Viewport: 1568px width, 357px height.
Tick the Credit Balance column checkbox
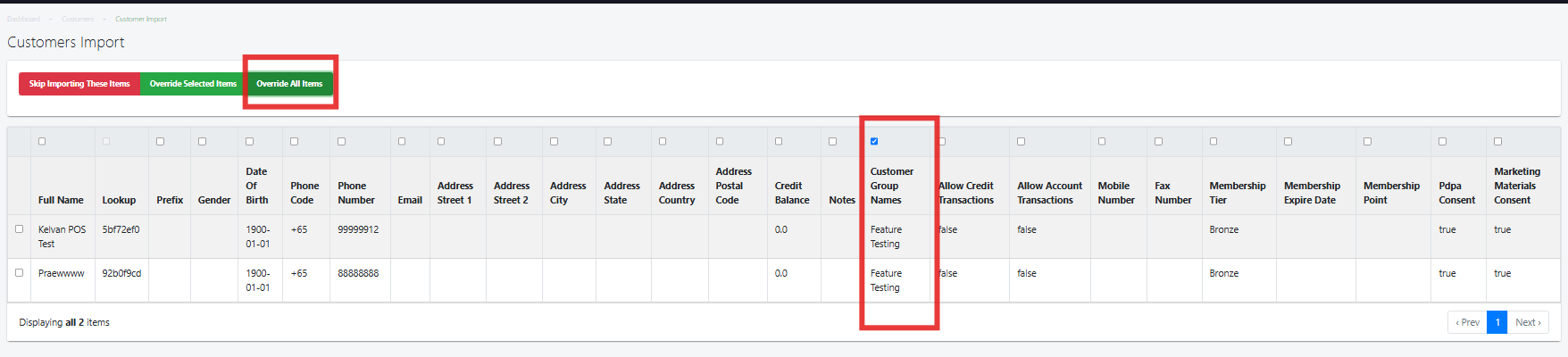coord(779,141)
